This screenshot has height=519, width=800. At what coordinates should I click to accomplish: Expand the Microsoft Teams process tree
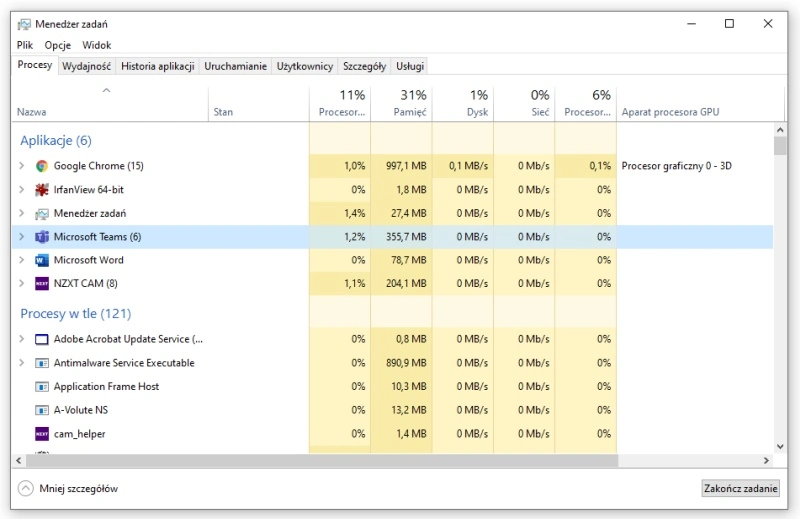point(21,237)
